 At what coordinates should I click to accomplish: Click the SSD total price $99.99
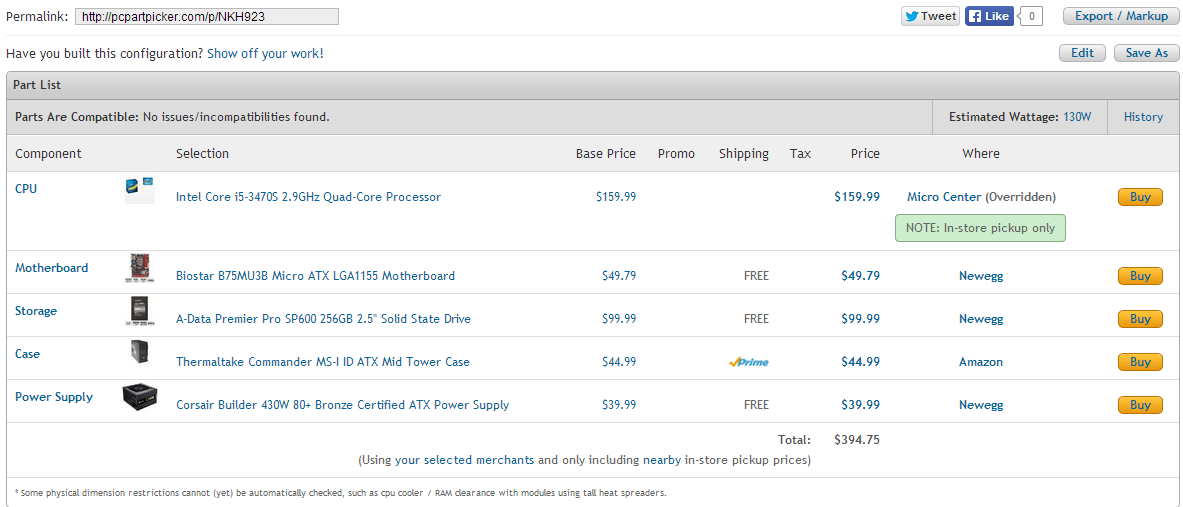click(860, 319)
